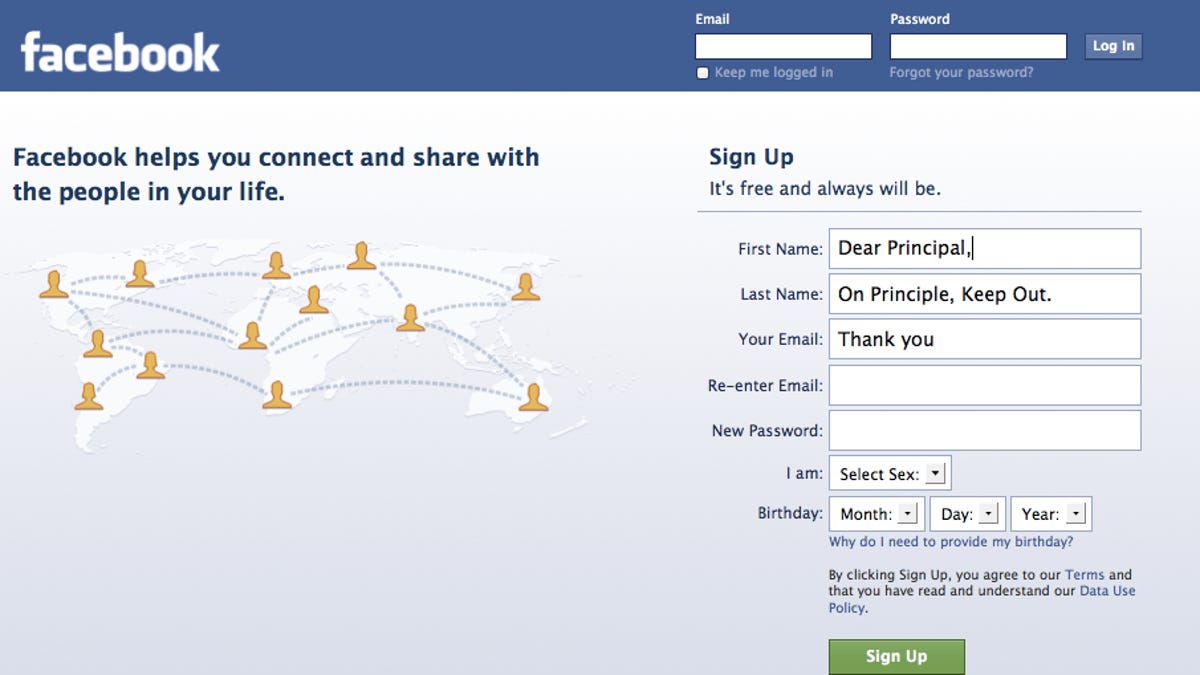The width and height of the screenshot is (1200, 675).
Task: Click the person icon at the map's far left edge
Action: pos(54,284)
